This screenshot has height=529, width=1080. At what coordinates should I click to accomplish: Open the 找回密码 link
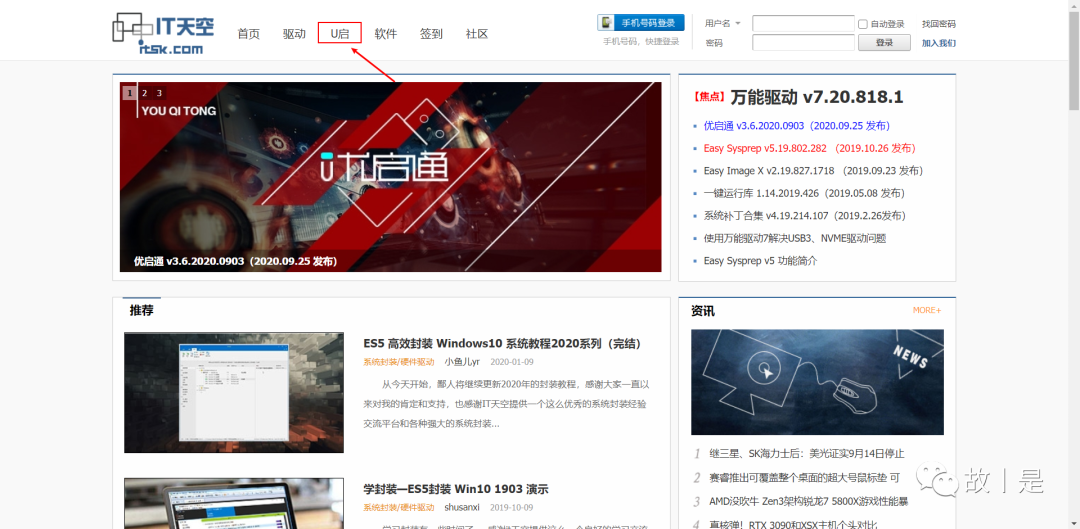pyautogui.click(x=939, y=24)
